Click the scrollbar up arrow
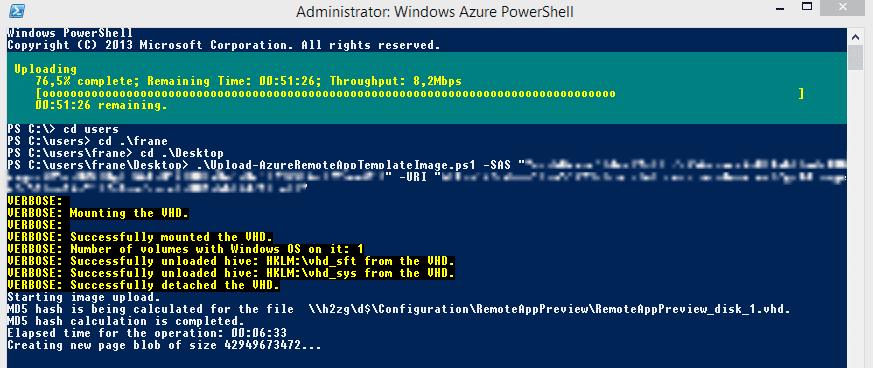The width and height of the screenshot is (873, 368). coord(855,37)
